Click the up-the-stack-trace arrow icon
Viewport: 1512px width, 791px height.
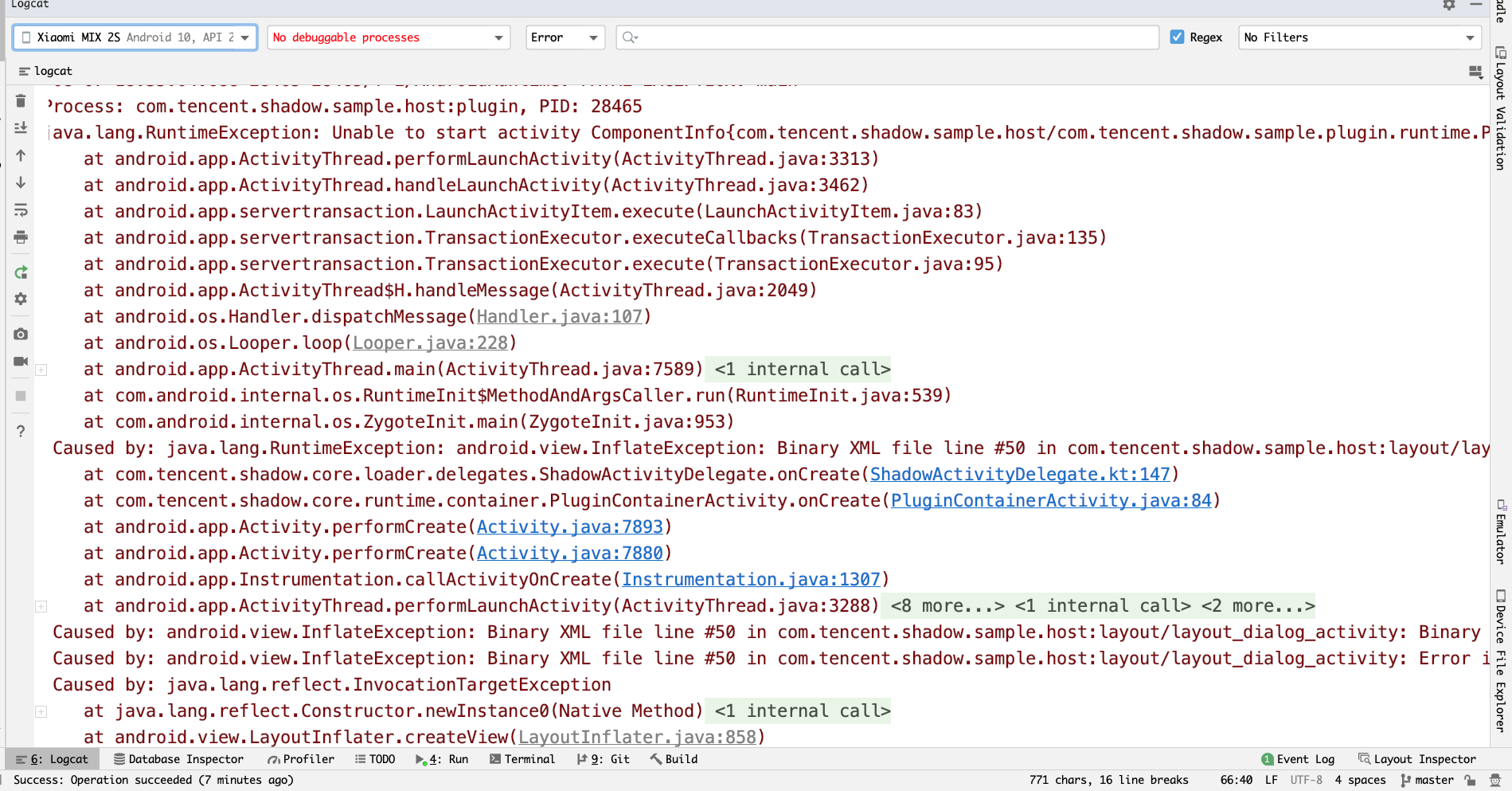pos(21,156)
